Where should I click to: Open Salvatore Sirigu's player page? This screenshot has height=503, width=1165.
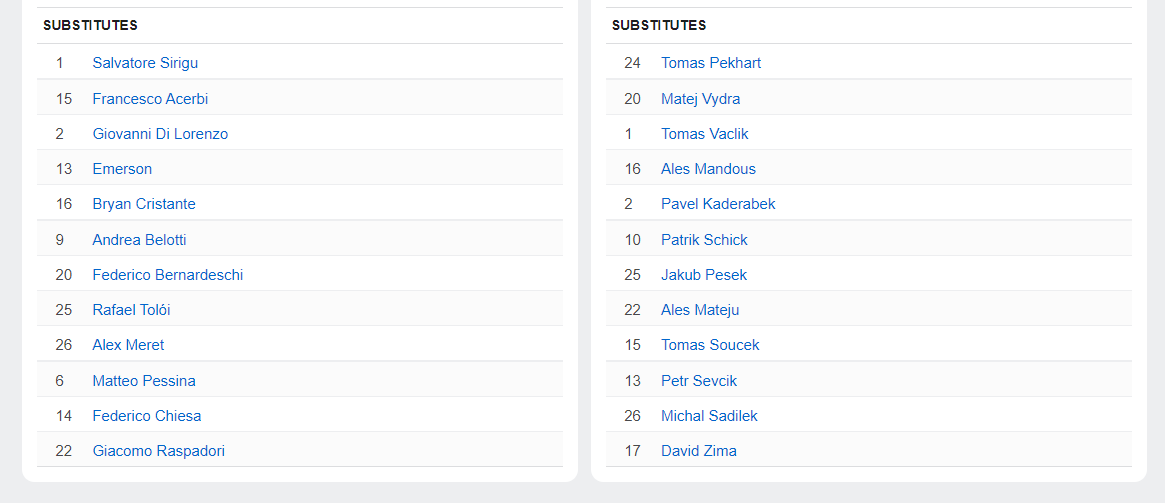(145, 63)
